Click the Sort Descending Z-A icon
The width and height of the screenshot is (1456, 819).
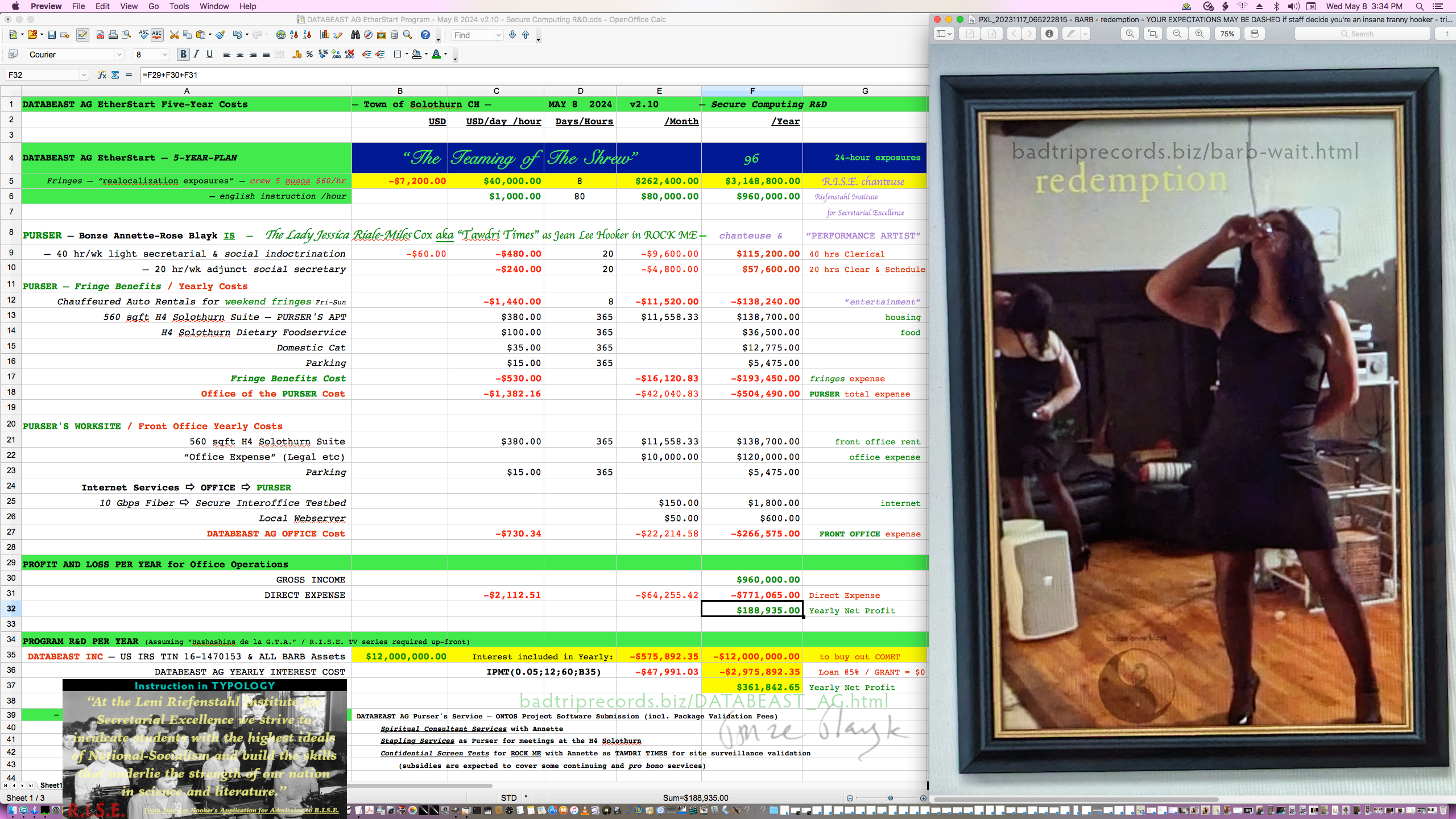(x=307, y=35)
